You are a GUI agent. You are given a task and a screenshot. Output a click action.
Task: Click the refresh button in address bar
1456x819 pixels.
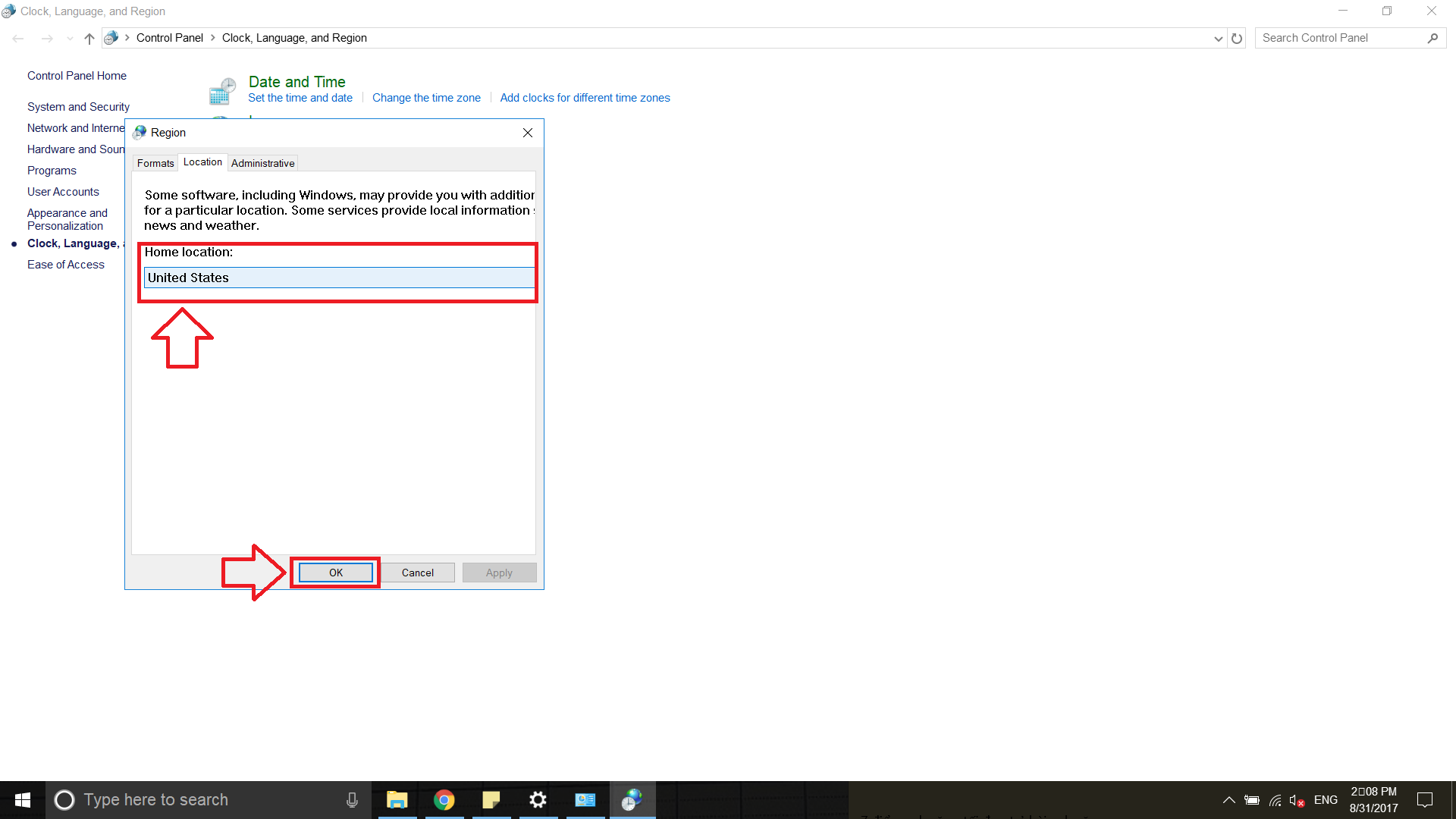click(1237, 38)
